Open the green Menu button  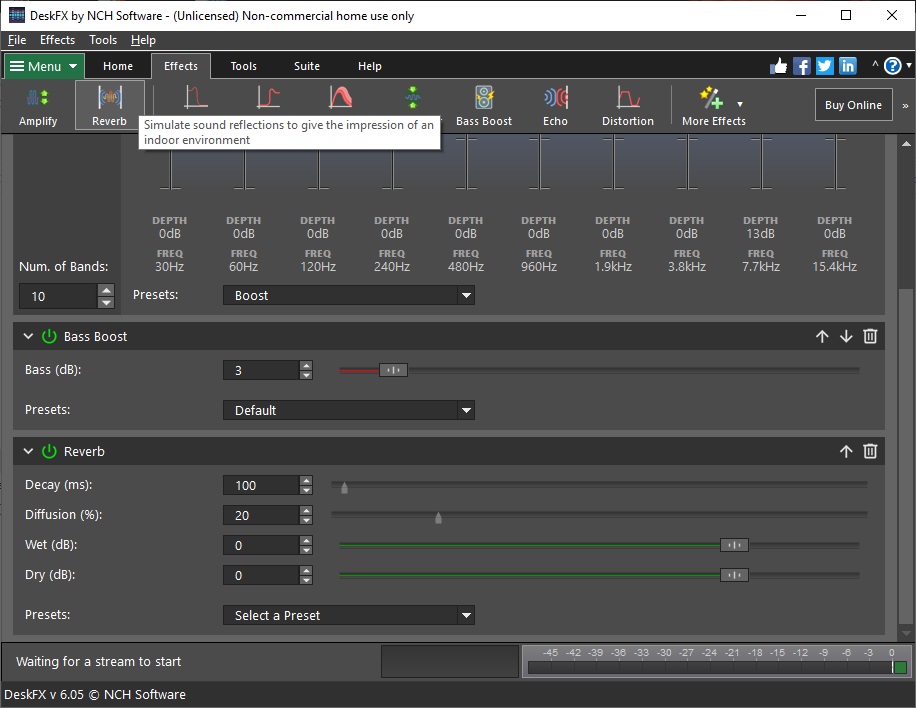coord(43,66)
